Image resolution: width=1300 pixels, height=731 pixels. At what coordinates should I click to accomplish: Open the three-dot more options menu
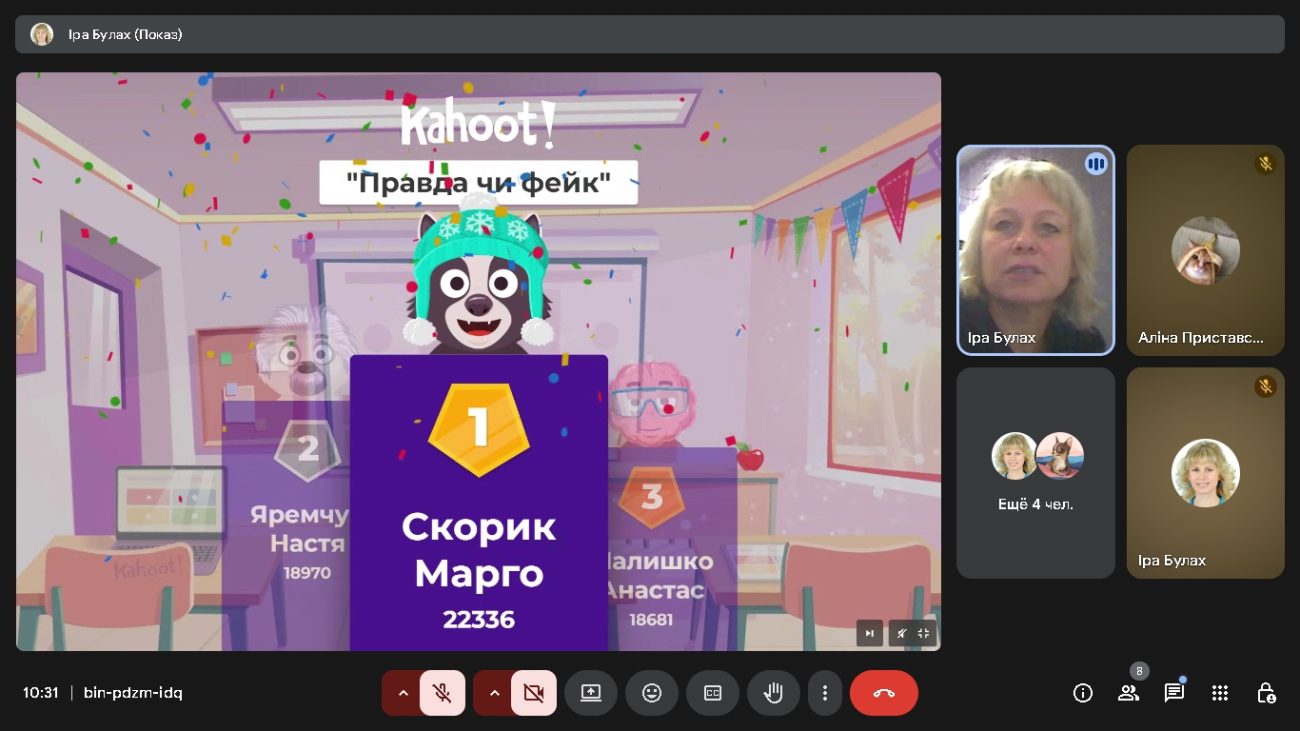point(825,693)
